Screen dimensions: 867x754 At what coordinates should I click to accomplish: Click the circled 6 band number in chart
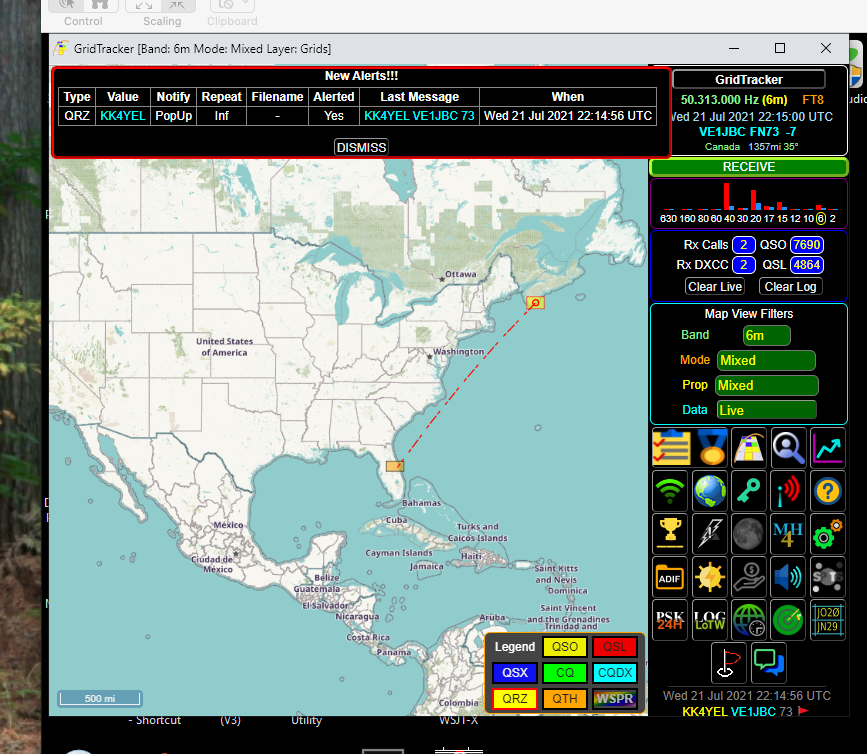click(x=821, y=218)
